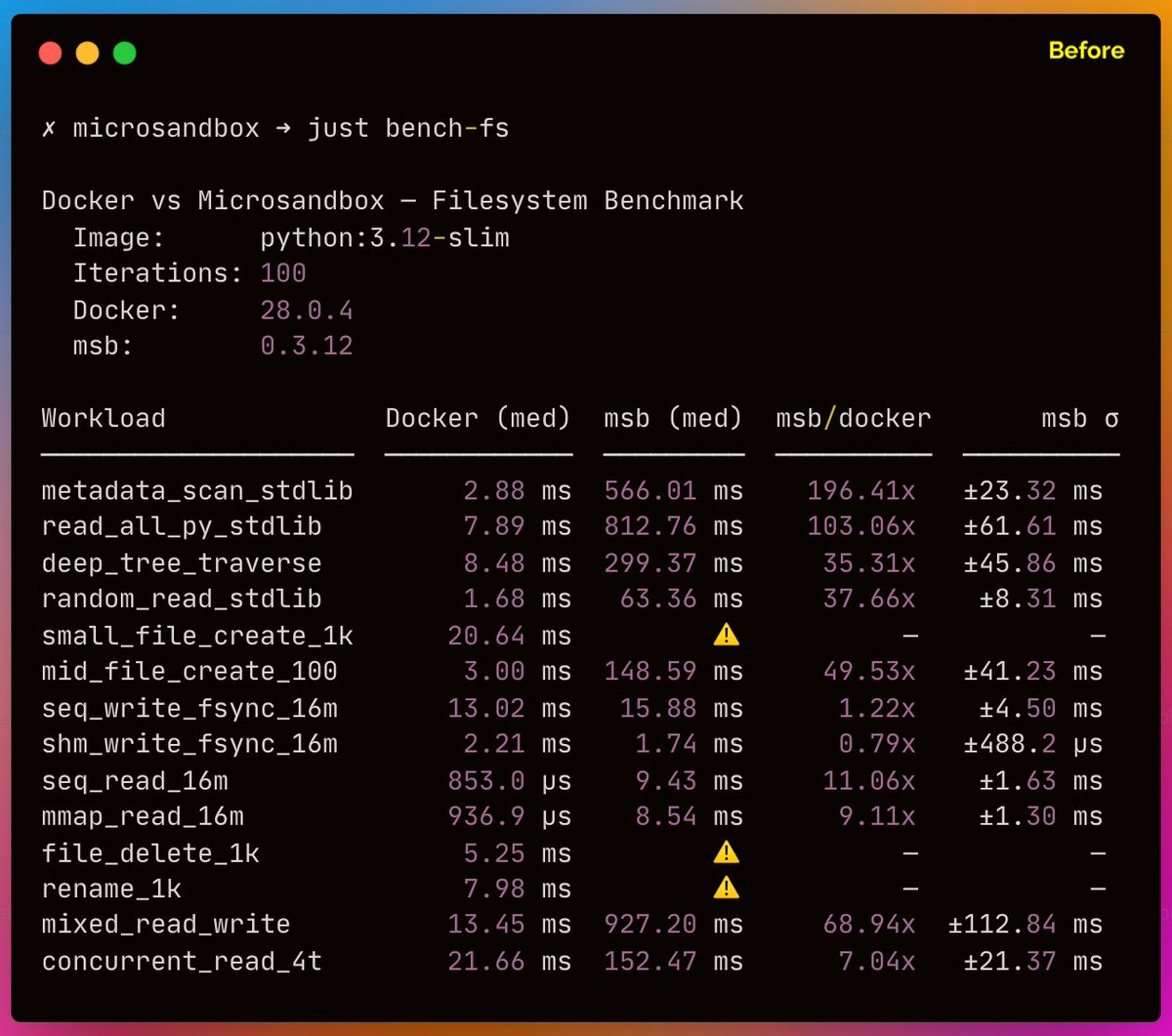Click the 'file_delete_1k' workload name
The width and height of the screenshot is (1172, 1036).
[x=150, y=853]
